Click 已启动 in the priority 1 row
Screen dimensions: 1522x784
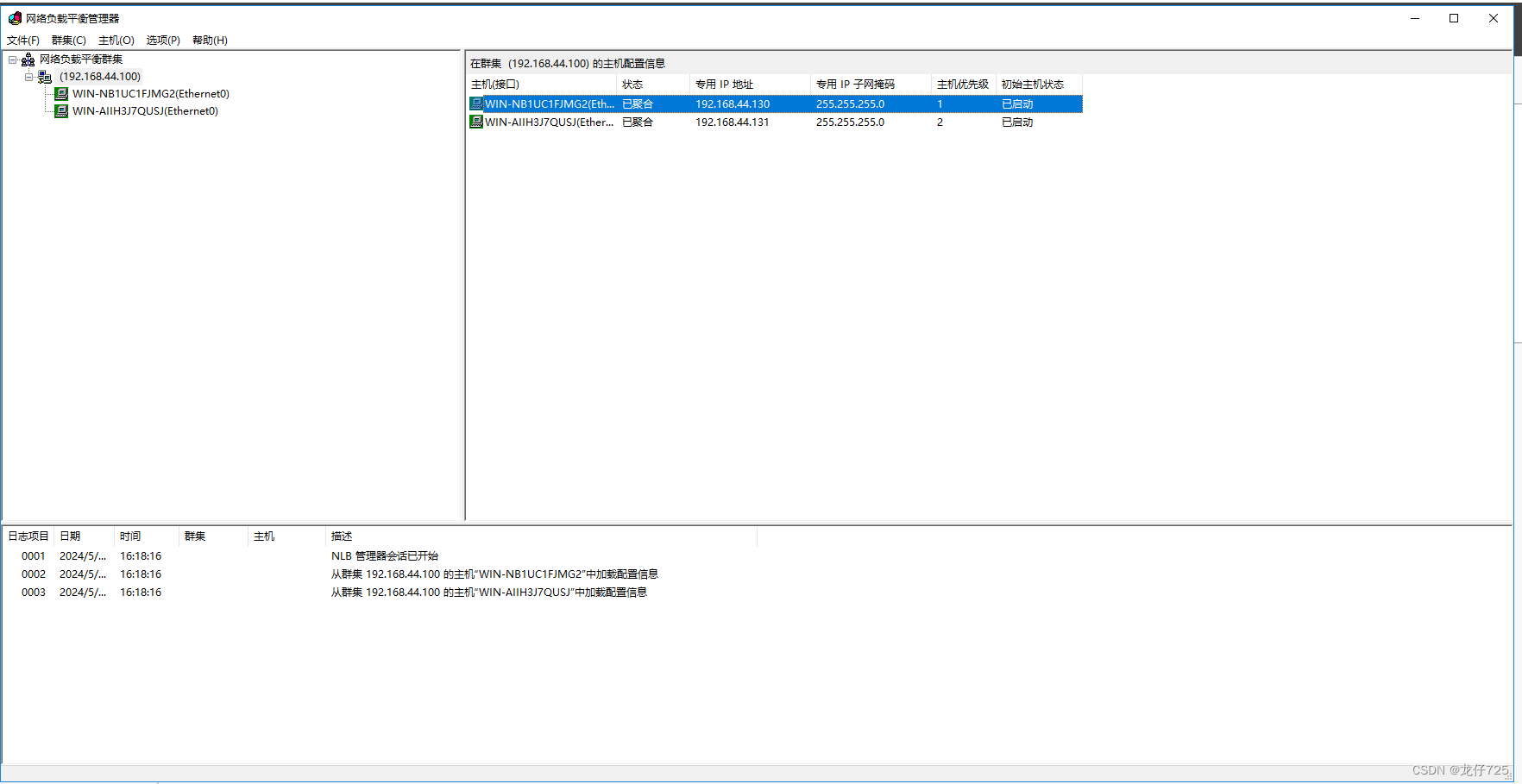pos(1017,103)
